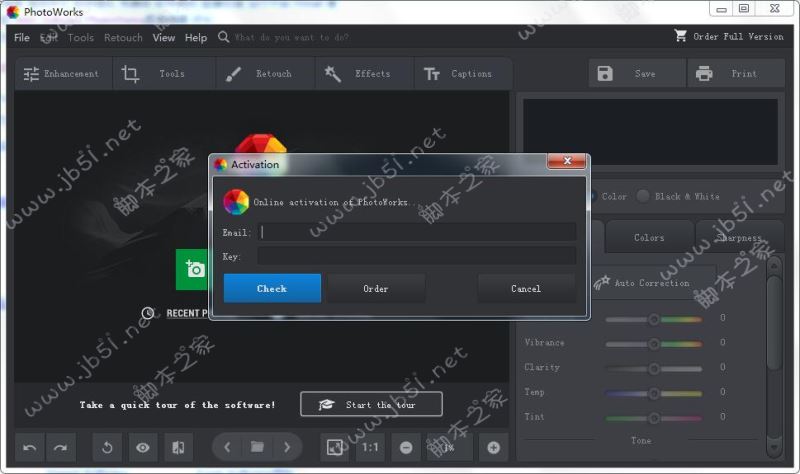Click the scrollbar down arrow
The width and height of the screenshot is (800, 474).
[774, 447]
